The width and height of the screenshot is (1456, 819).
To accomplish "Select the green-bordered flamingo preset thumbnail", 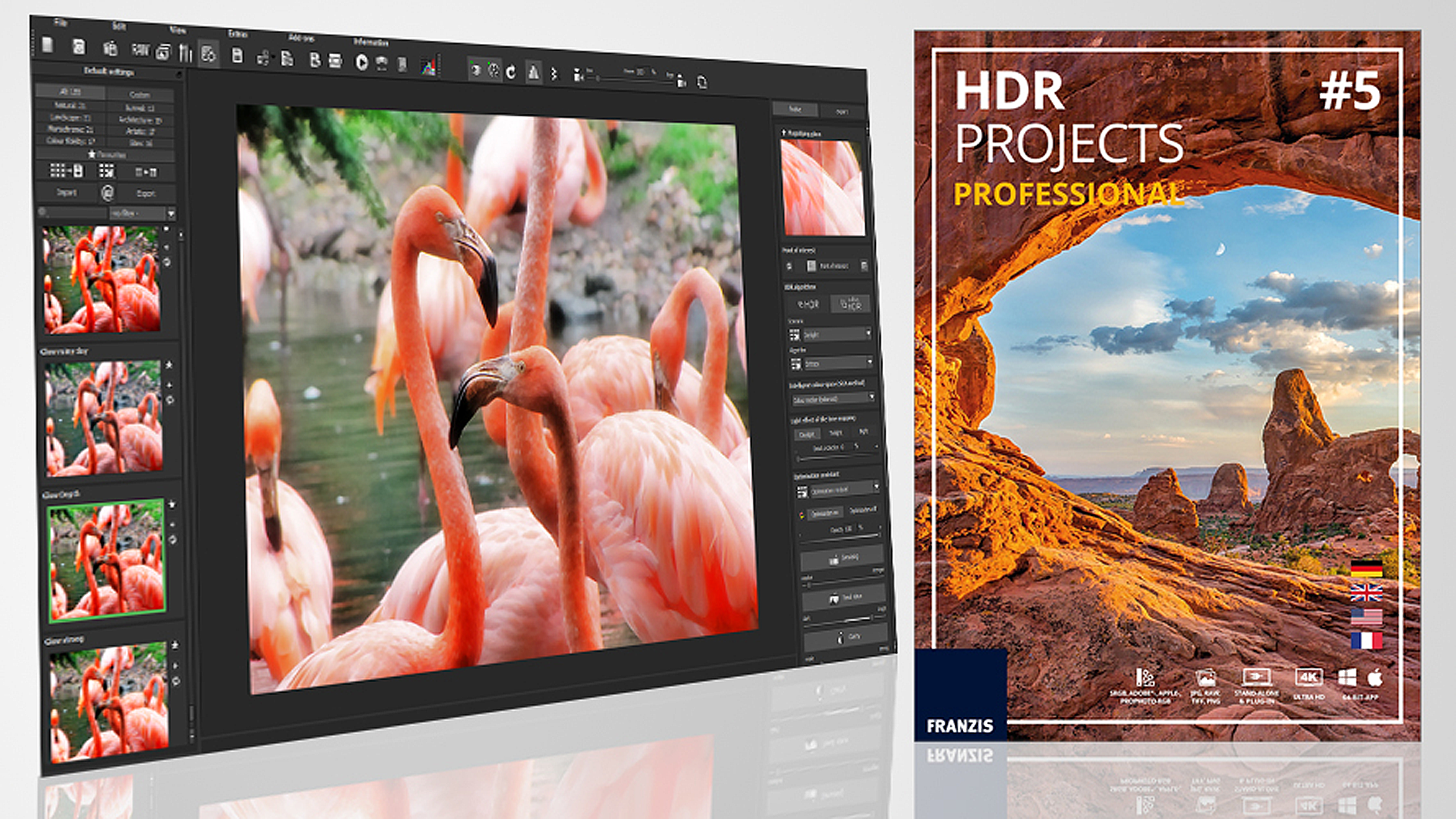I will click(x=106, y=560).
